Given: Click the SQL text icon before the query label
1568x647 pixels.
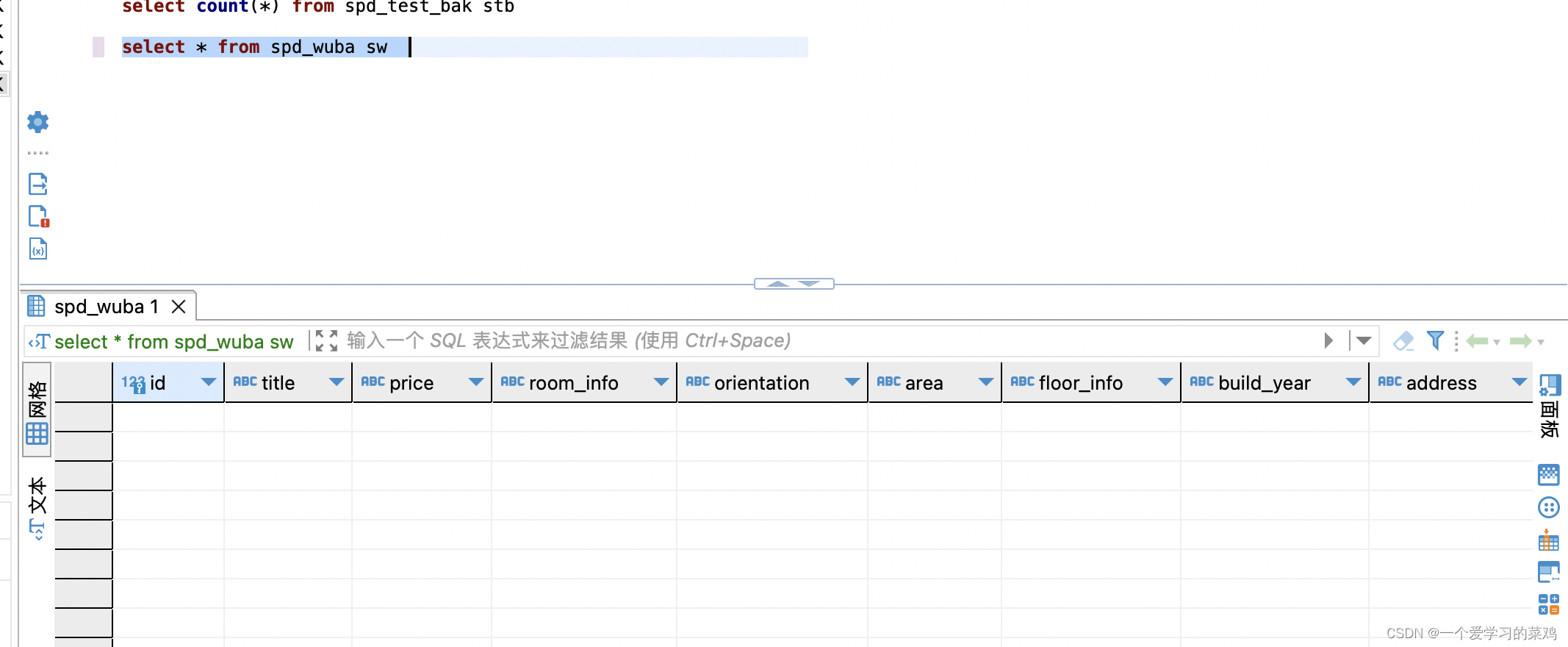Looking at the screenshot, I should click(x=38, y=342).
